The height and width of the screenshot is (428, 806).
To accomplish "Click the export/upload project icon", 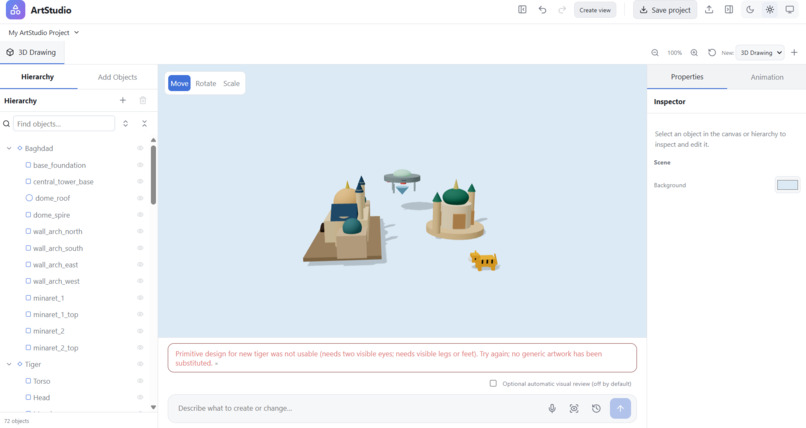I will coord(709,10).
